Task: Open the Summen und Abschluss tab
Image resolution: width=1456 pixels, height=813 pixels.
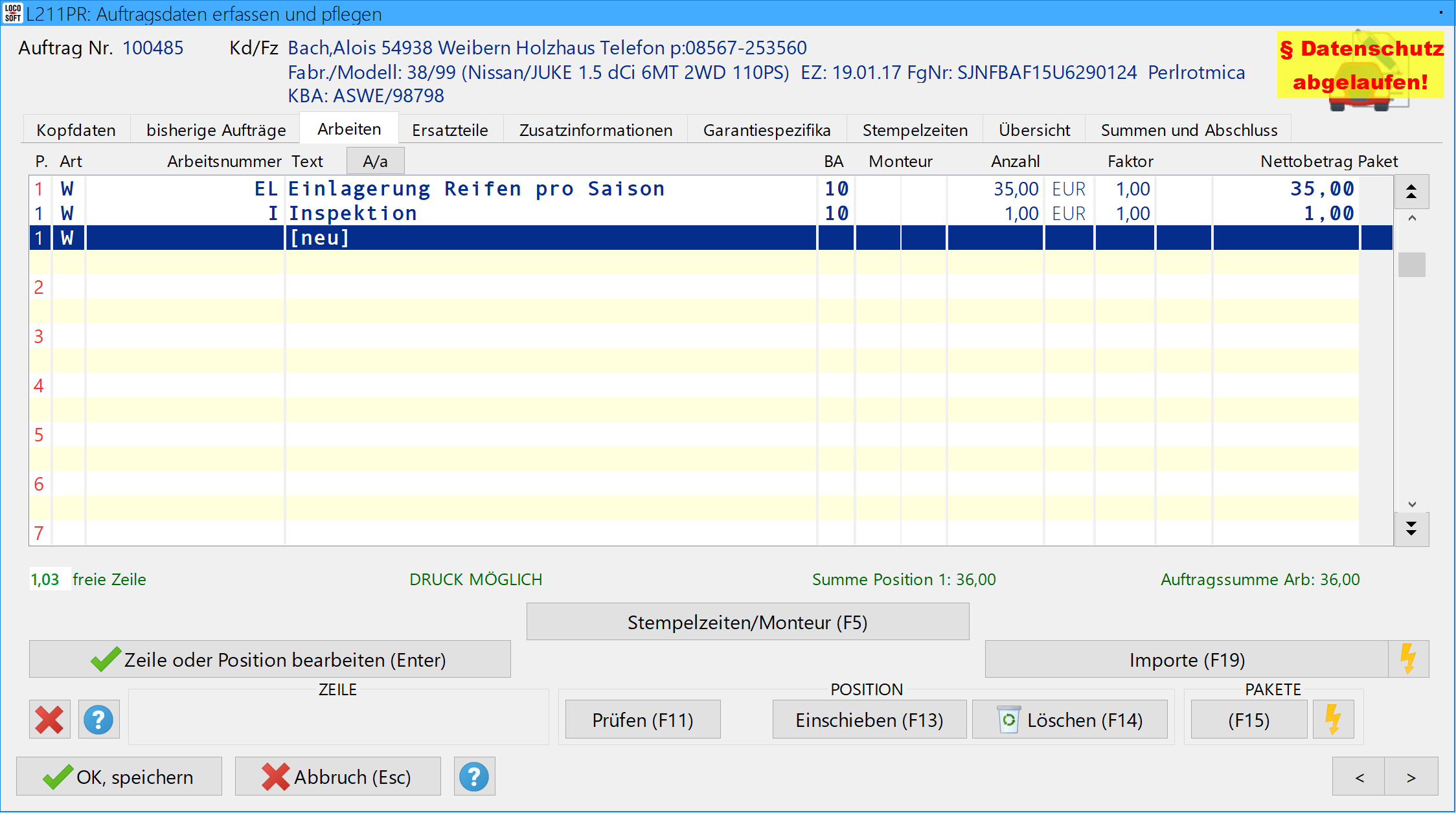Action: pos(1189,130)
